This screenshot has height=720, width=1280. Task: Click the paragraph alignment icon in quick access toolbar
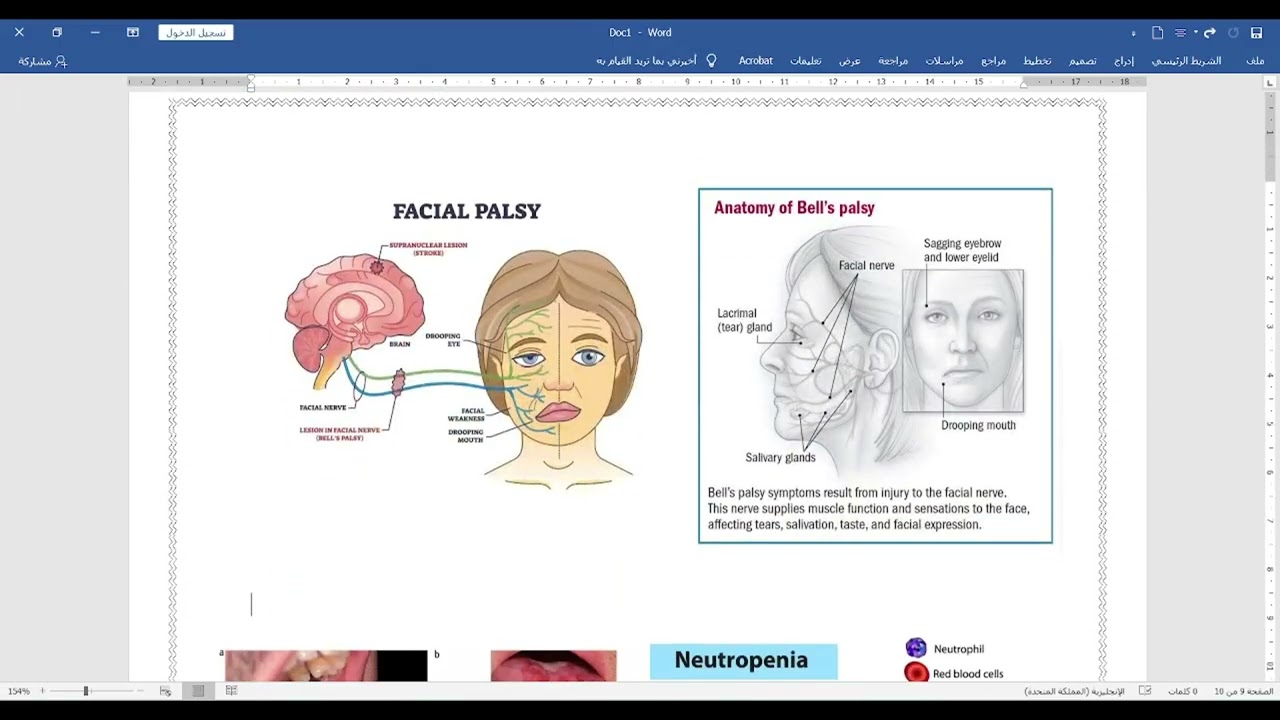pos(1181,33)
